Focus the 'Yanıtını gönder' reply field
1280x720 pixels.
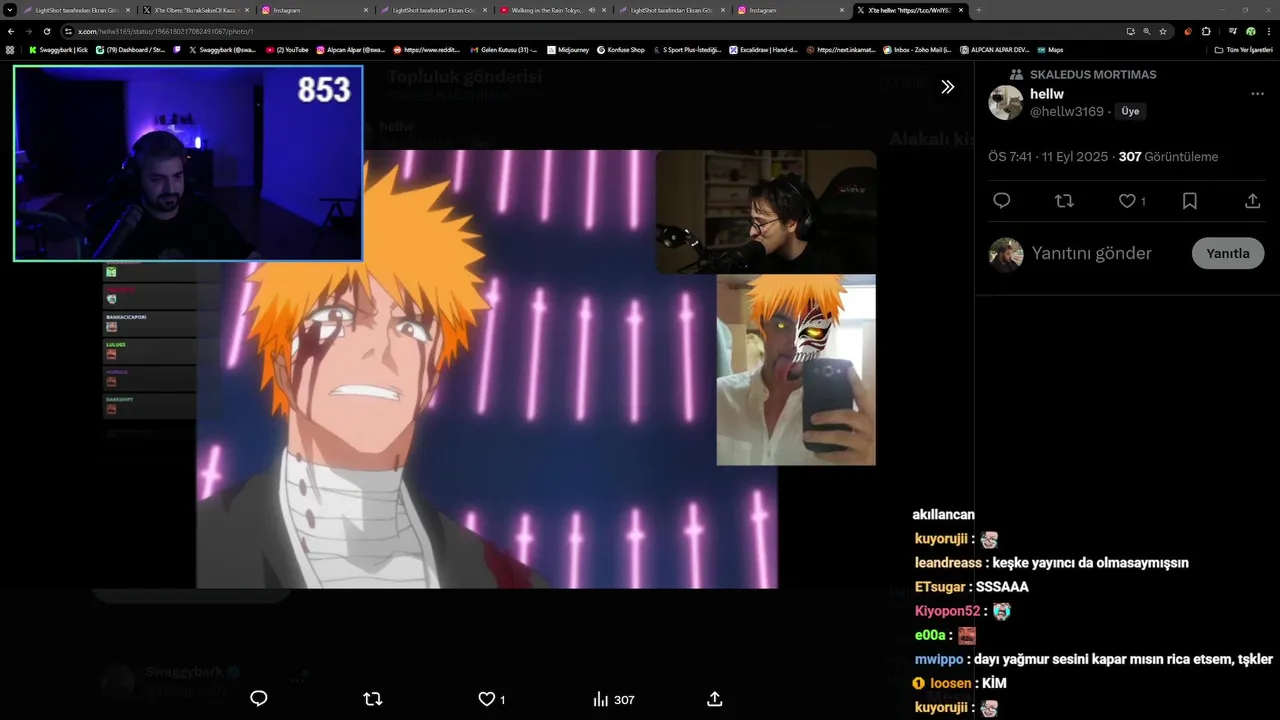point(1091,254)
